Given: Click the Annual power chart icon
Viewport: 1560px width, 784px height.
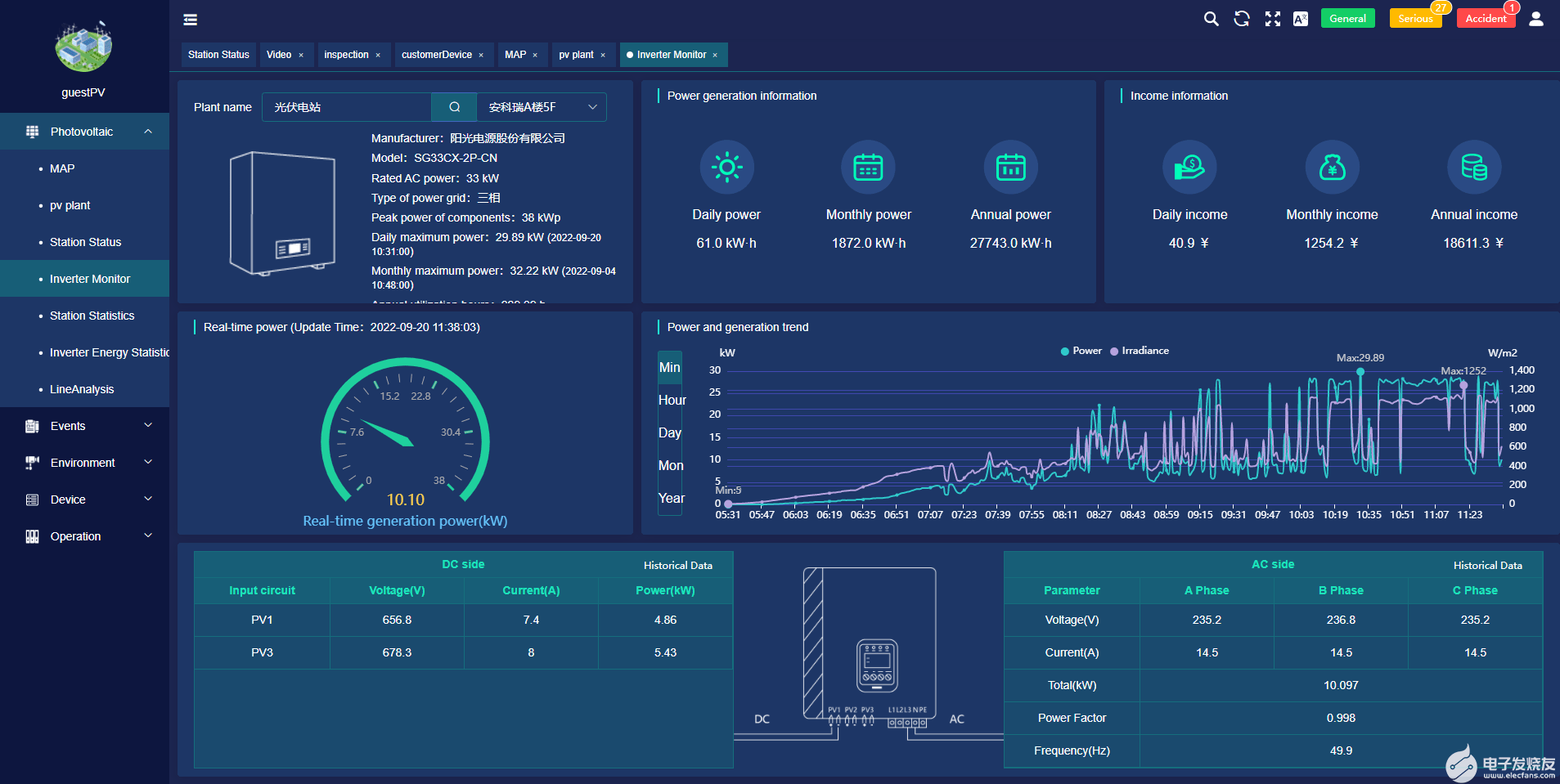Looking at the screenshot, I should [x=1011, y=168].
